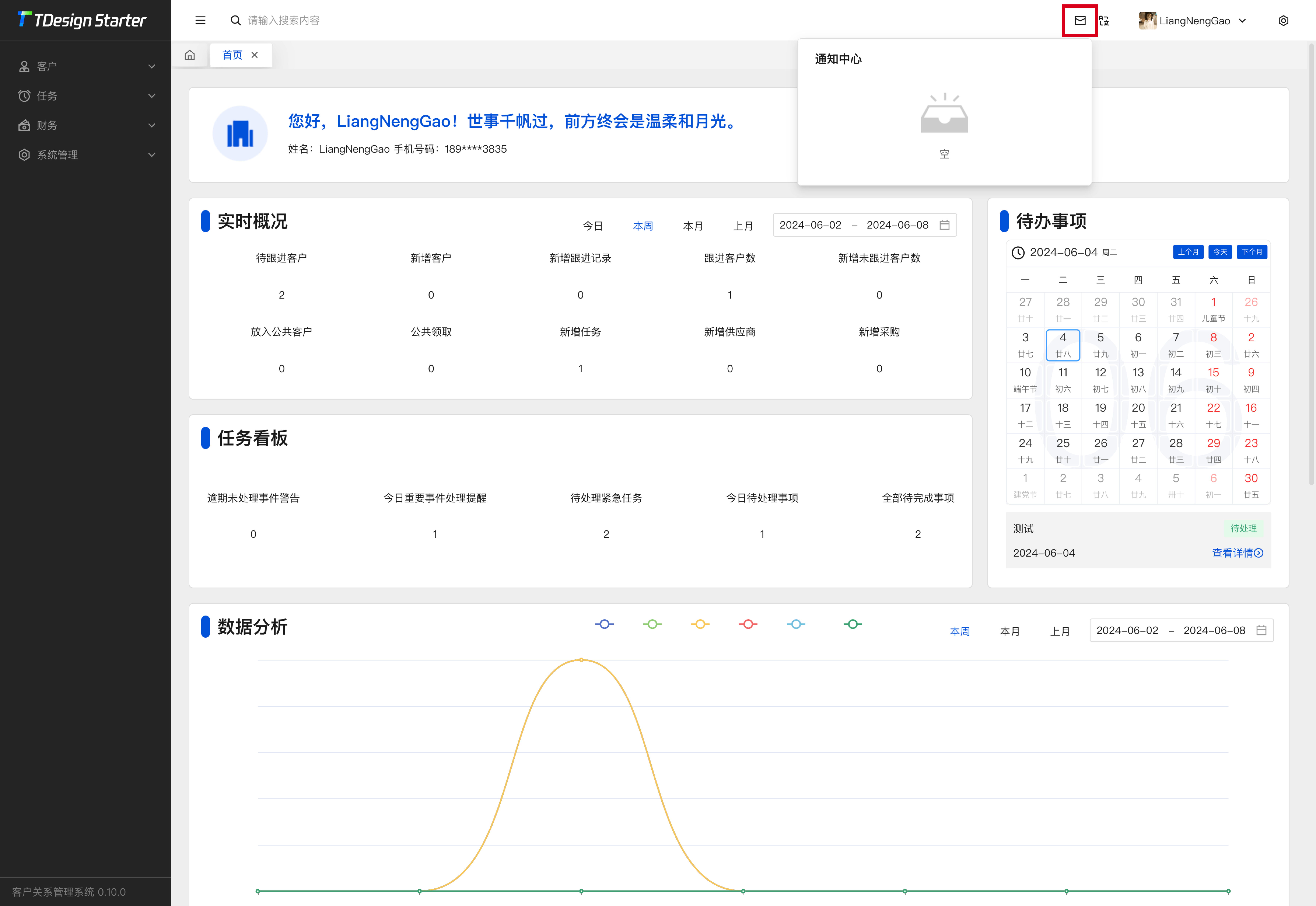Click the 客户关系管理系统 0.10.0 version text
The image size is (1316, 906).
pos(69,892)
